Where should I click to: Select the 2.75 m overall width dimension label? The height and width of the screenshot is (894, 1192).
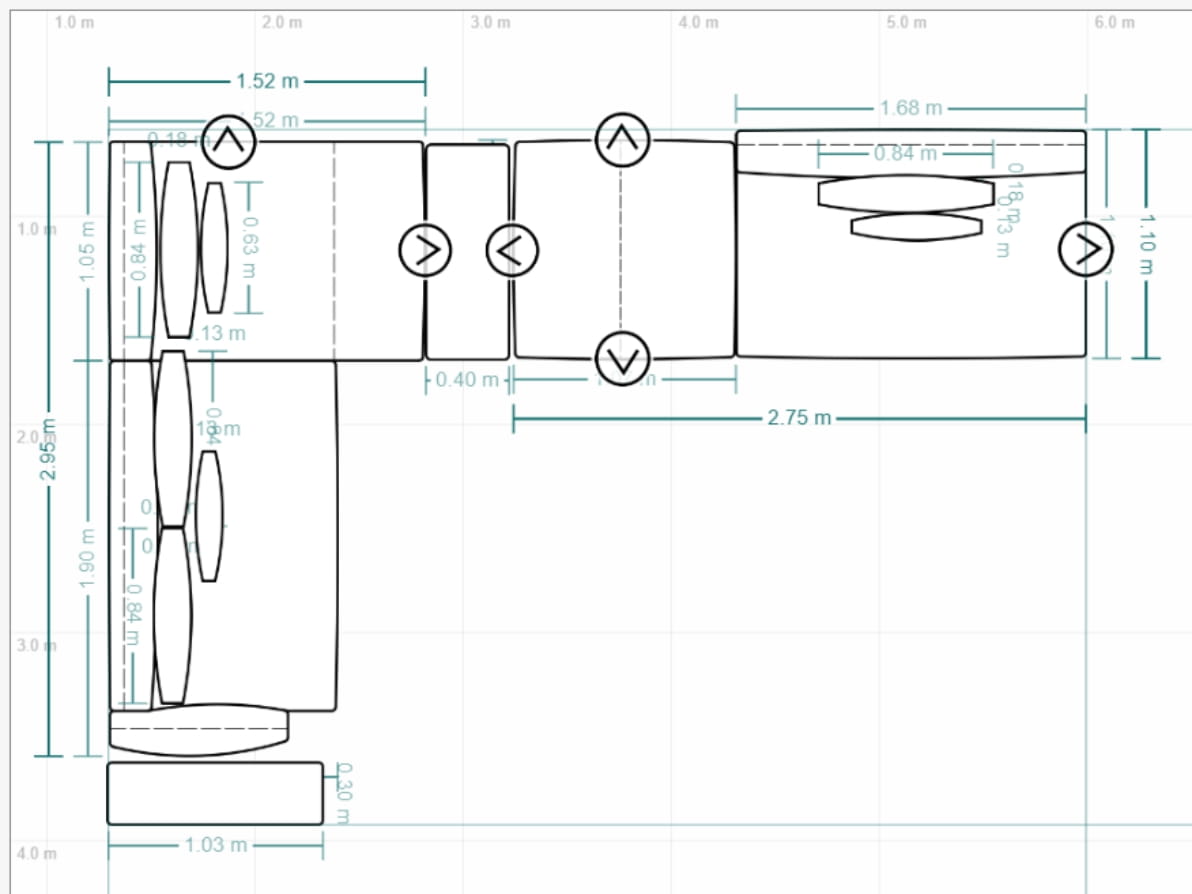click(x=799, y=418)
